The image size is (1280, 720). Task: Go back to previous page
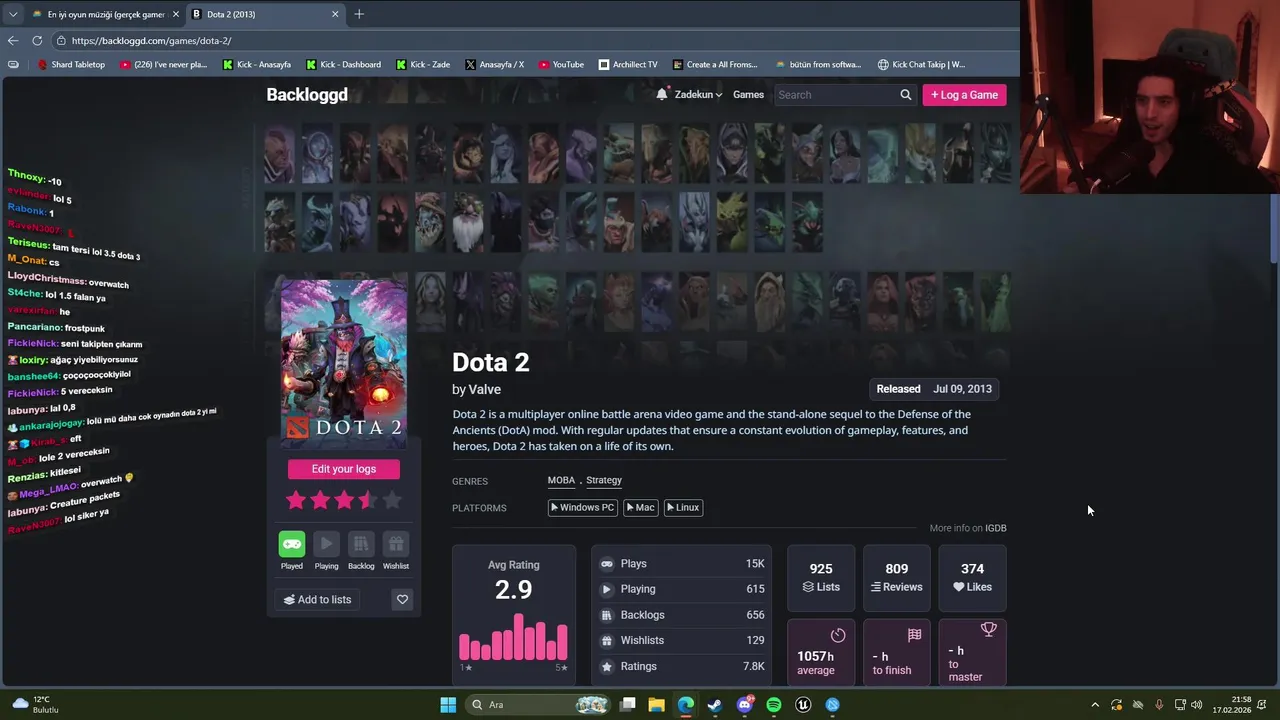[13, 40]
